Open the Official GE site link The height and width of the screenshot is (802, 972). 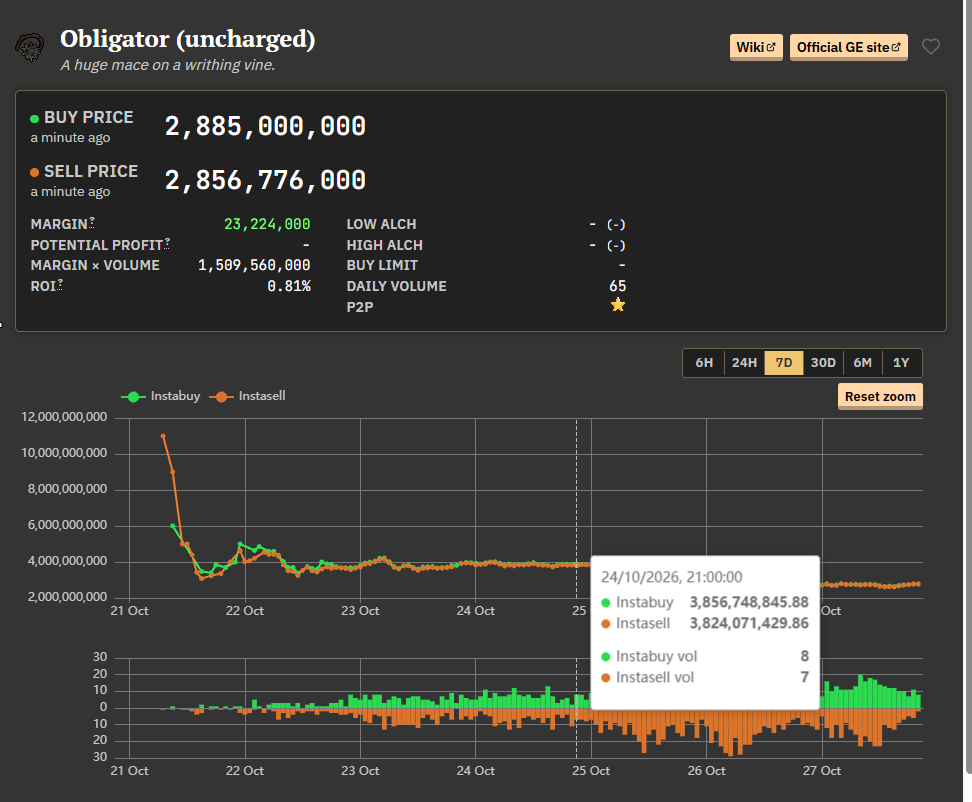[x=849, y=47]
